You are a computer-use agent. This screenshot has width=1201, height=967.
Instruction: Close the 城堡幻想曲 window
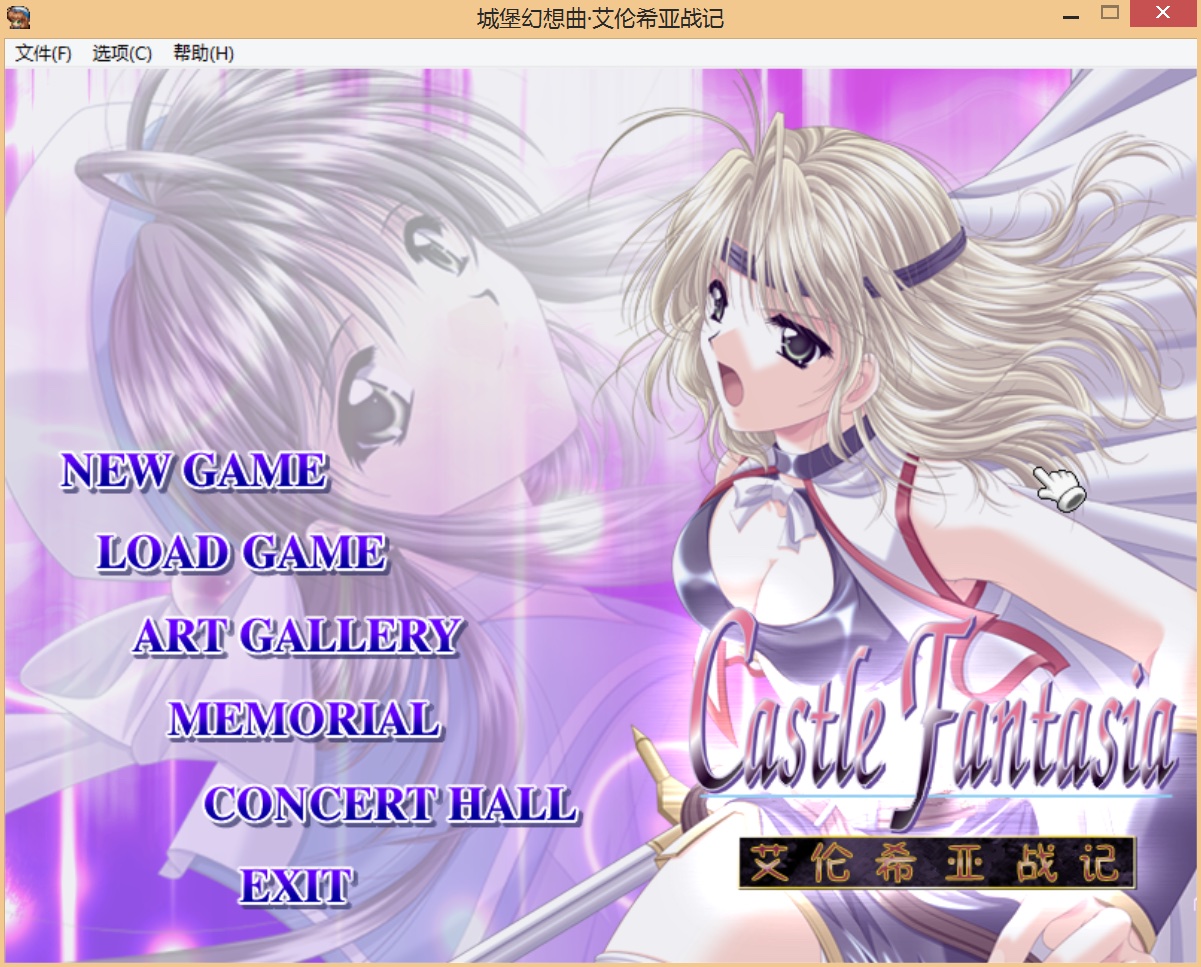tap(1163, 13)
